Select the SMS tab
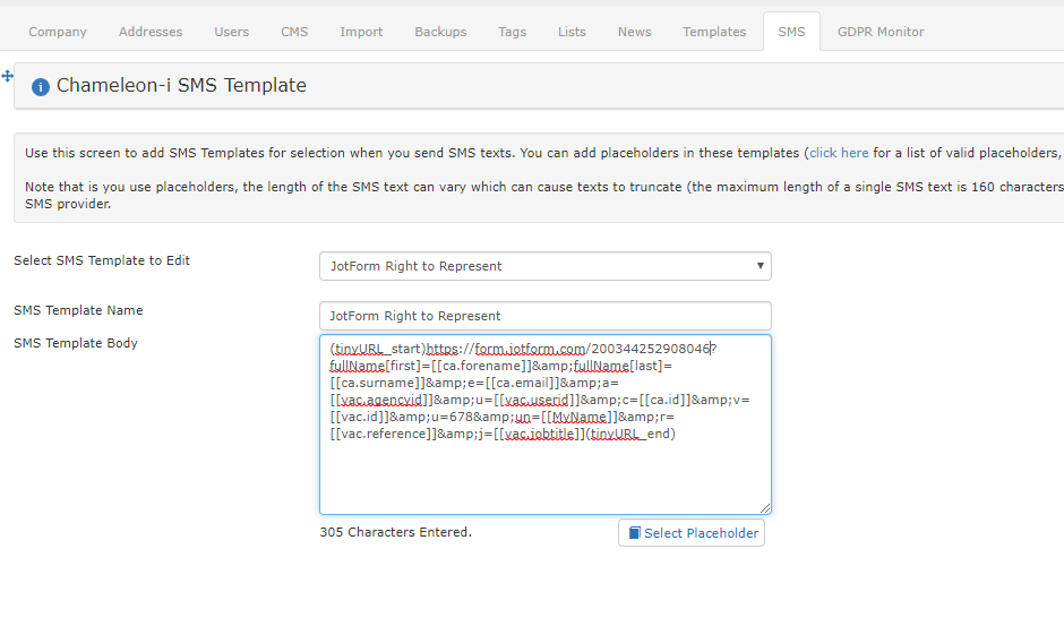The width and height of the screenshot is (1064, 626). pyautogui.click(x=791, y=32)
